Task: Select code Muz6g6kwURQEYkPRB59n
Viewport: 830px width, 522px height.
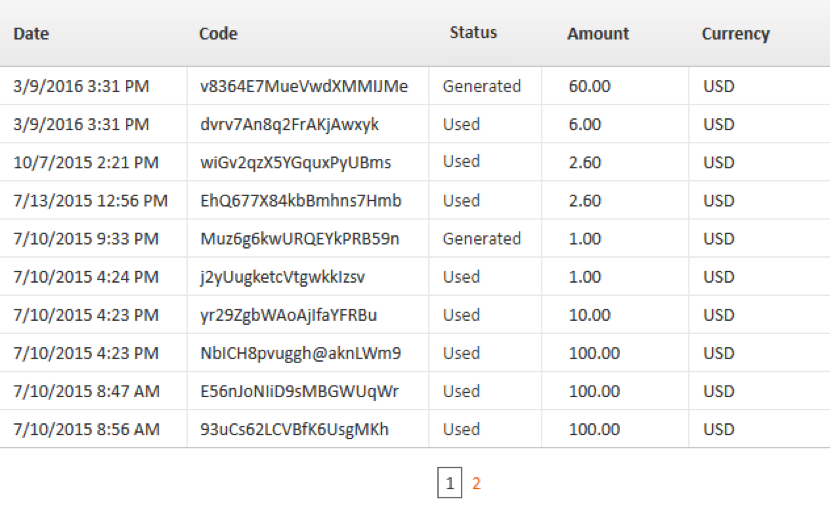Action: 300,239
